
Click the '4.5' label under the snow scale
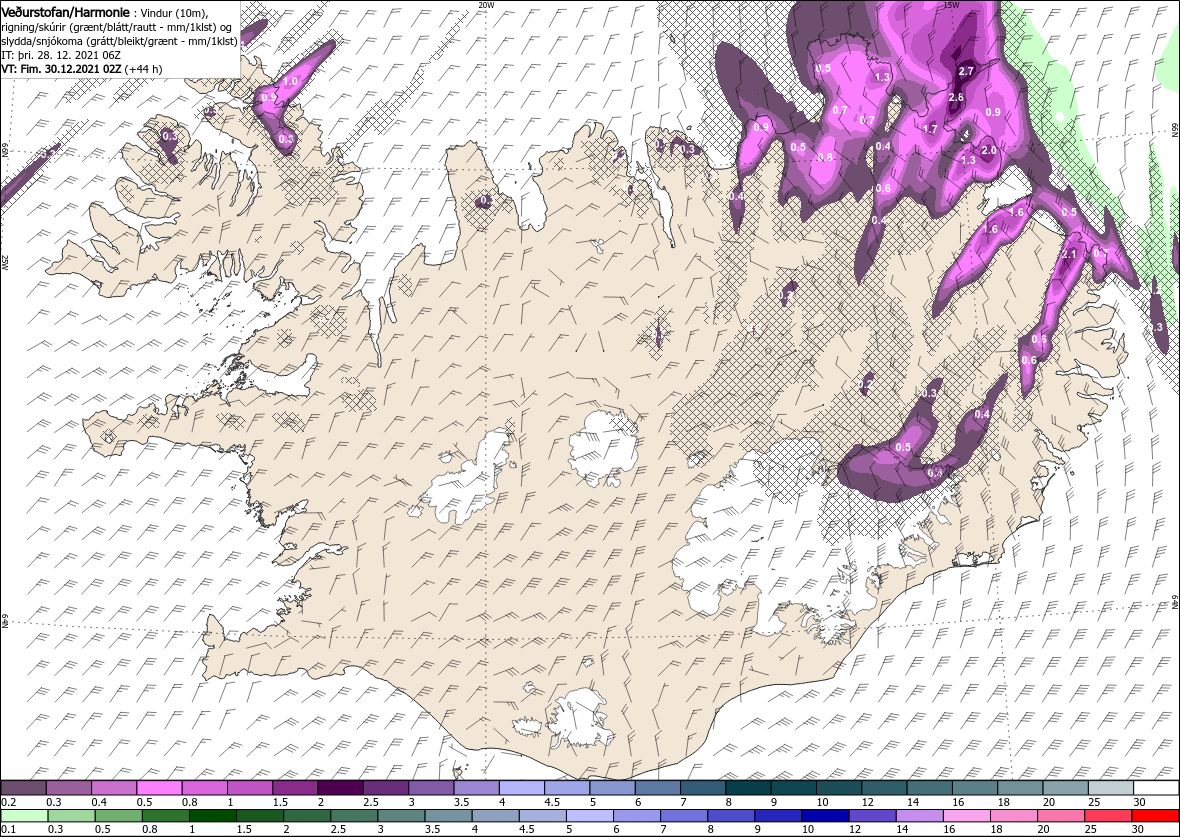click(552, 802)
